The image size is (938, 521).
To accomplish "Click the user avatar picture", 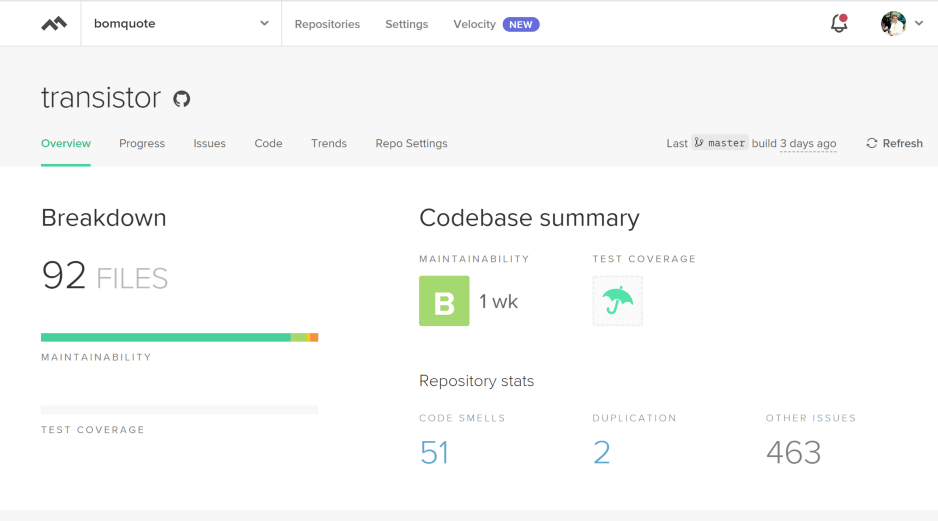I will click(893, 23).
